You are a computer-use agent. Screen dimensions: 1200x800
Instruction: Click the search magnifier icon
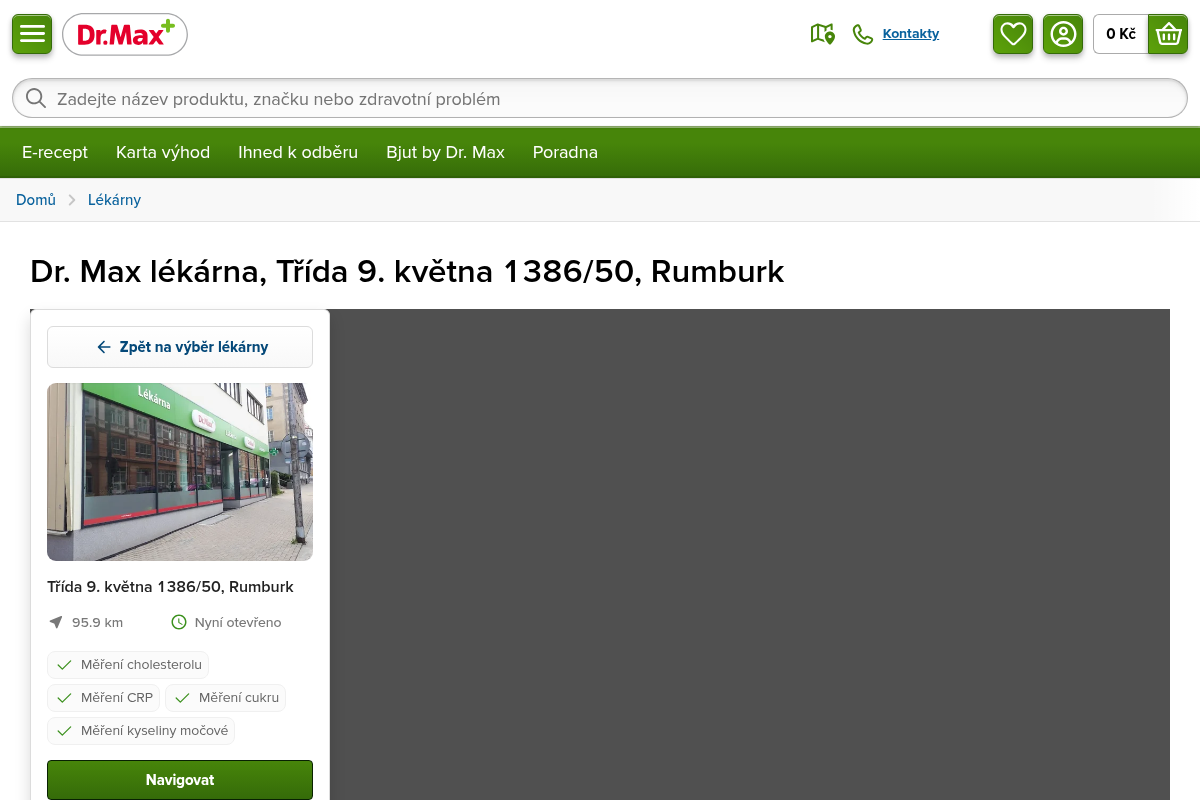point(36,98)
